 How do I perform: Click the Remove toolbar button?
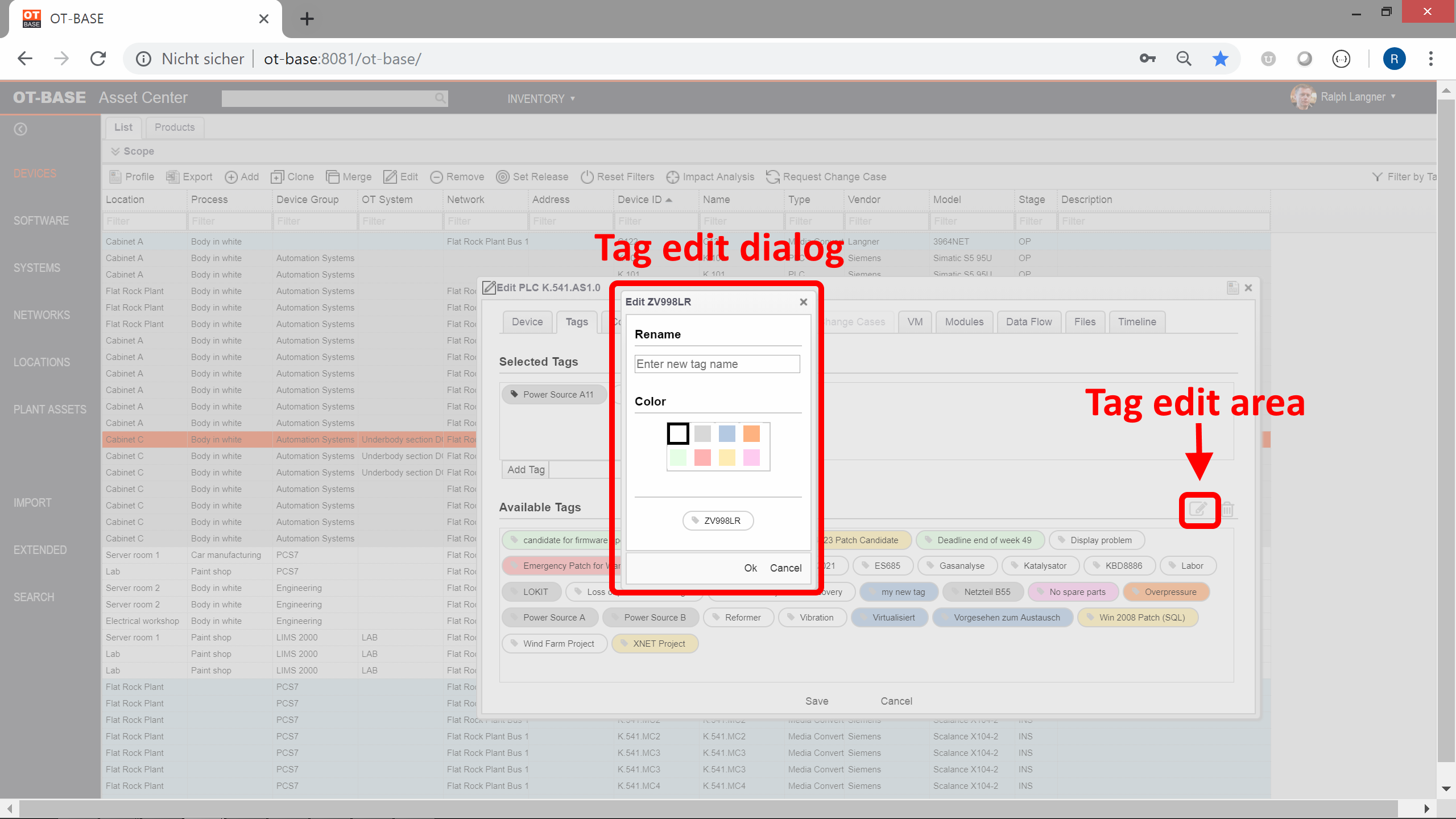(x=457, y=177)
